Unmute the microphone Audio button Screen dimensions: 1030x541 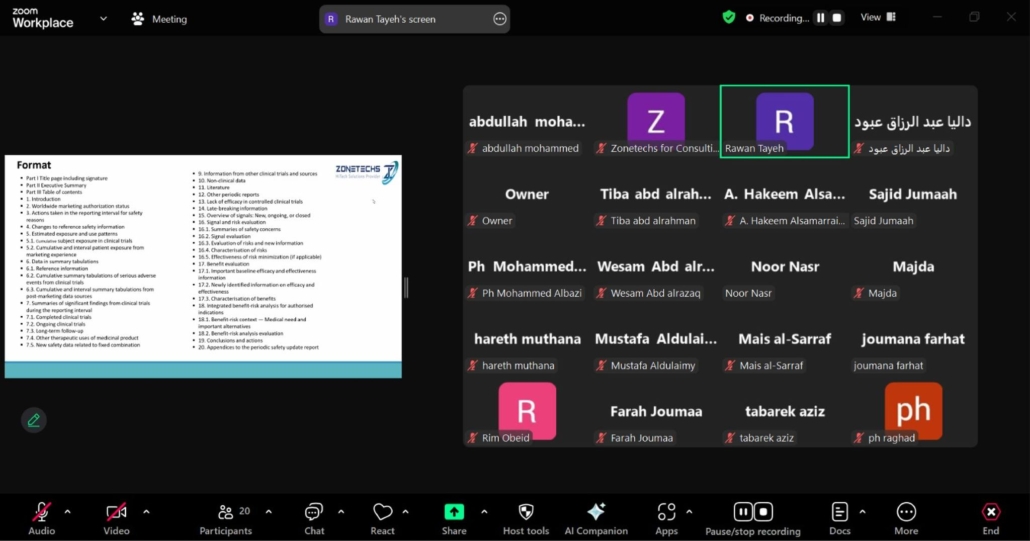point(41,516)
